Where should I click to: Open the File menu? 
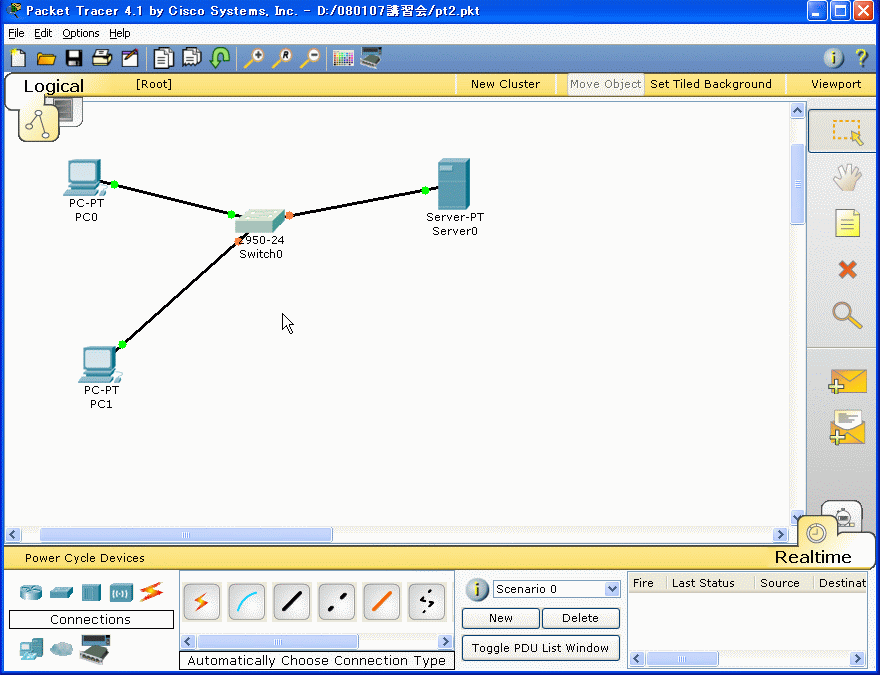16,33
